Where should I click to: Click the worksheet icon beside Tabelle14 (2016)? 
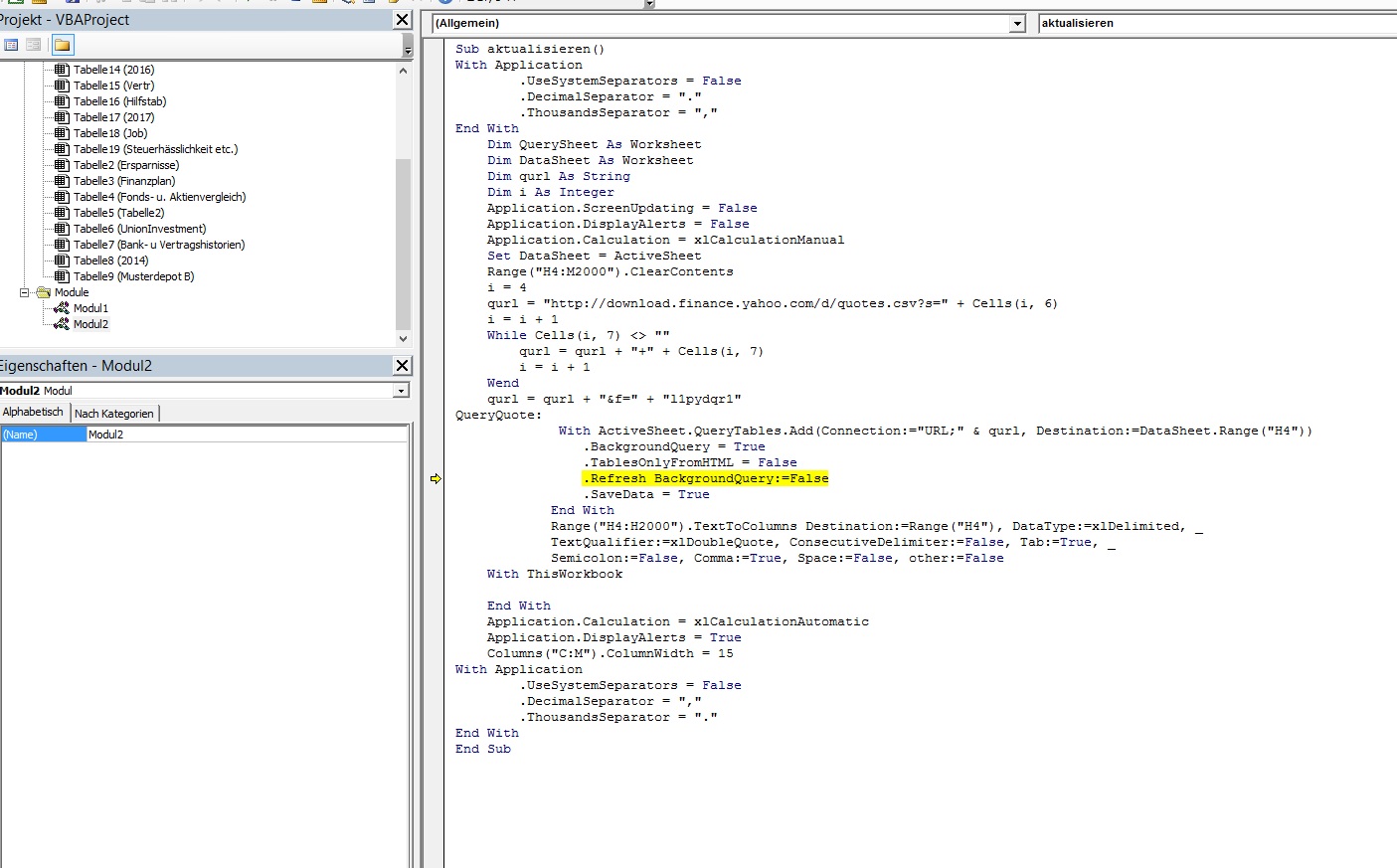coord(62,70)
